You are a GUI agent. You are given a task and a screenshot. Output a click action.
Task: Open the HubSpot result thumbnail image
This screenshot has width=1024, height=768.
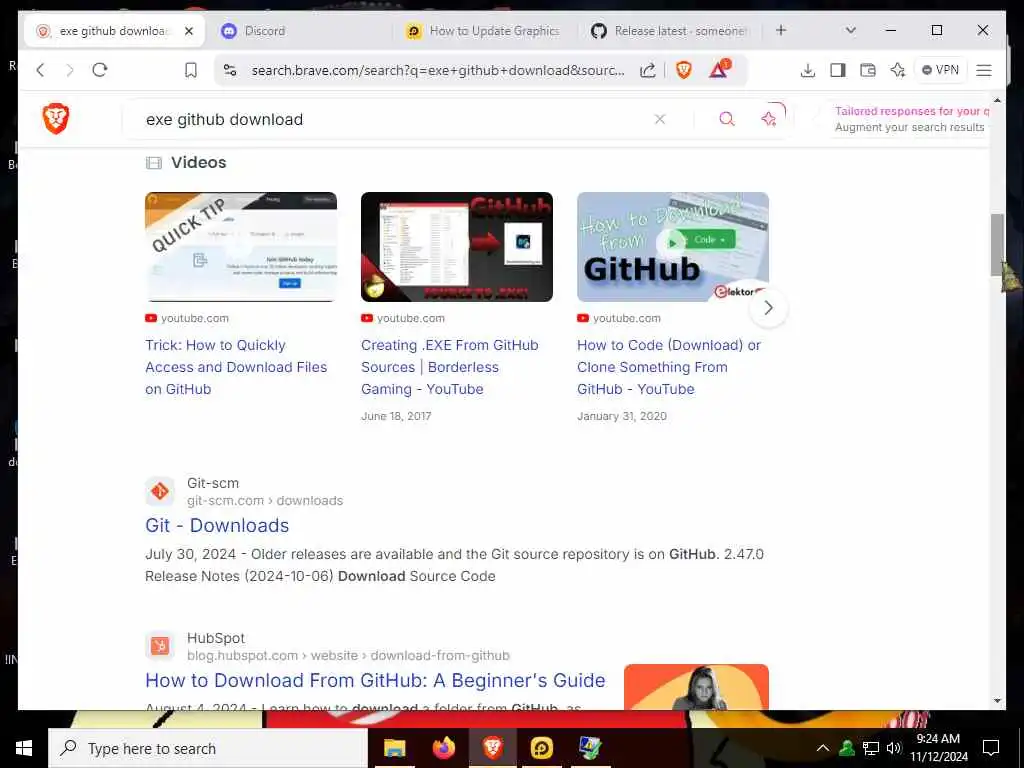(696, 687)
